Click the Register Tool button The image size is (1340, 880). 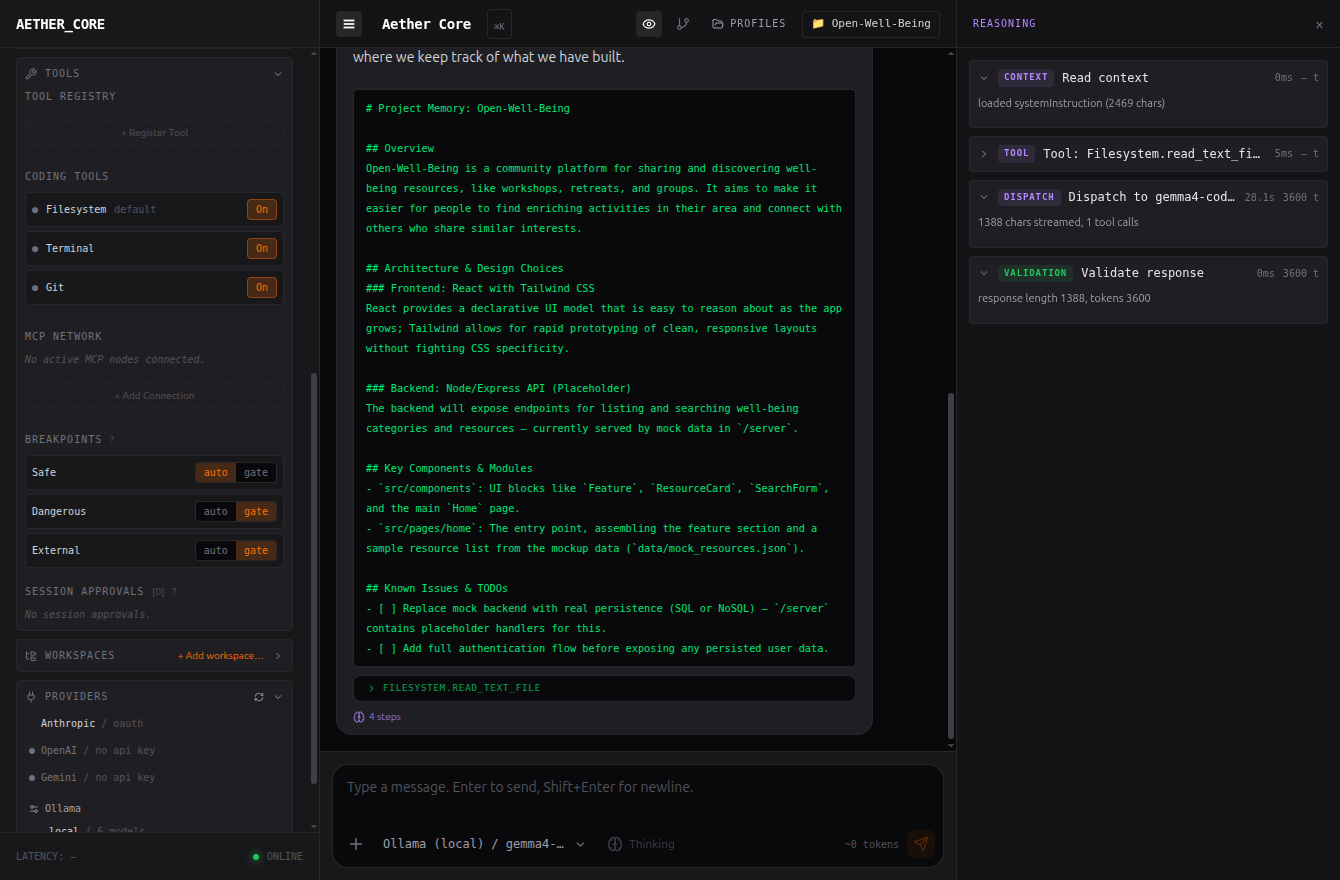(154, 133)
